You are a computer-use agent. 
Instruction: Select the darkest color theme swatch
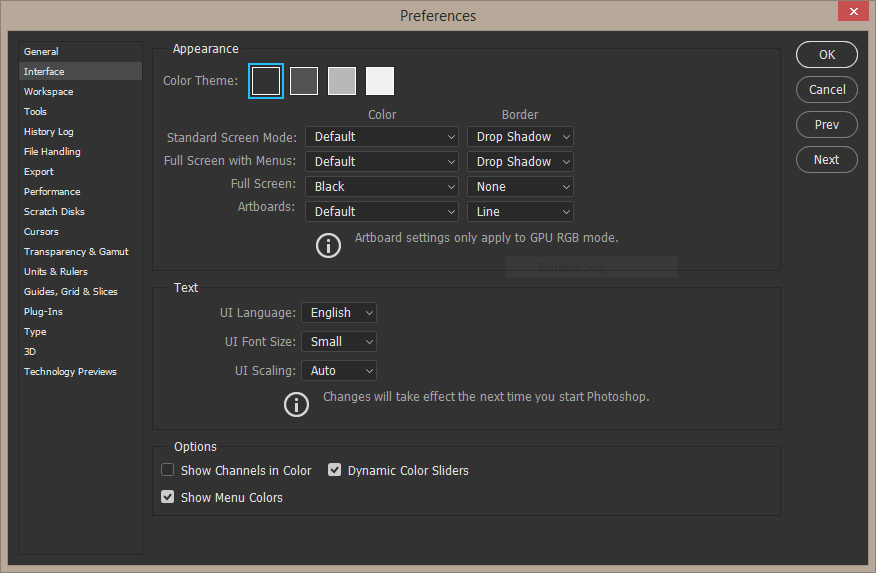click(x=266, y=81)
